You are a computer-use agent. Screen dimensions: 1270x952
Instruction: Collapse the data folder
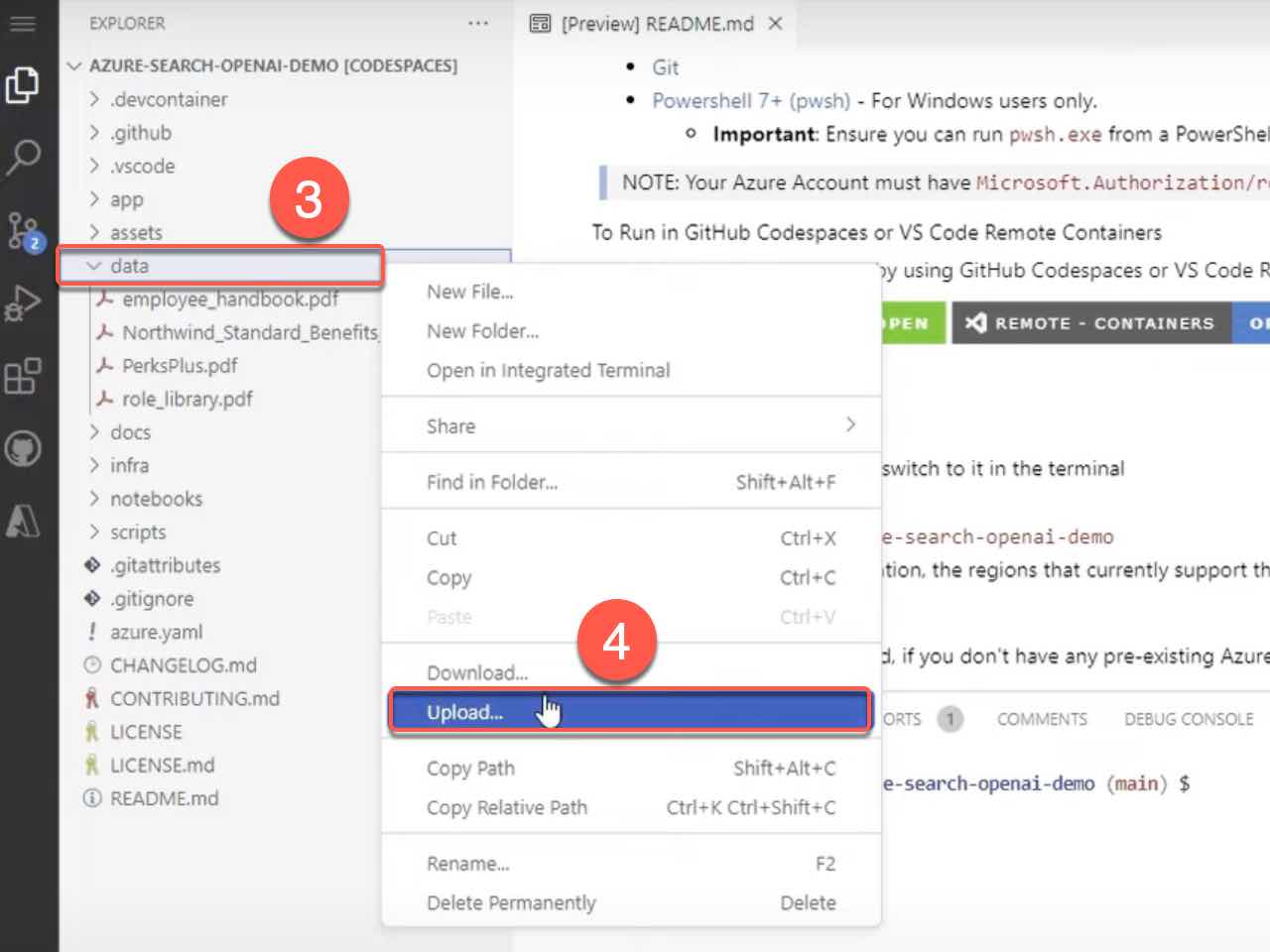[x=94, y=266]
